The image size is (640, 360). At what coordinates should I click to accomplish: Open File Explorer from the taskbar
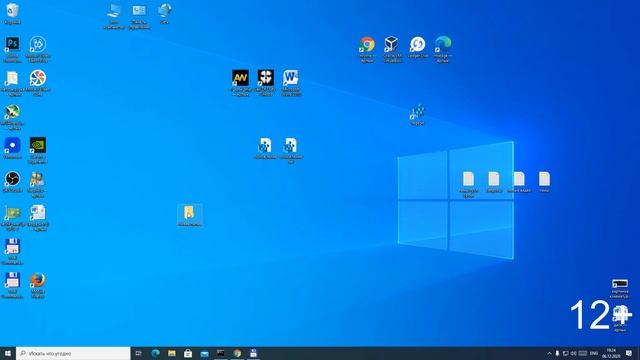172,353
